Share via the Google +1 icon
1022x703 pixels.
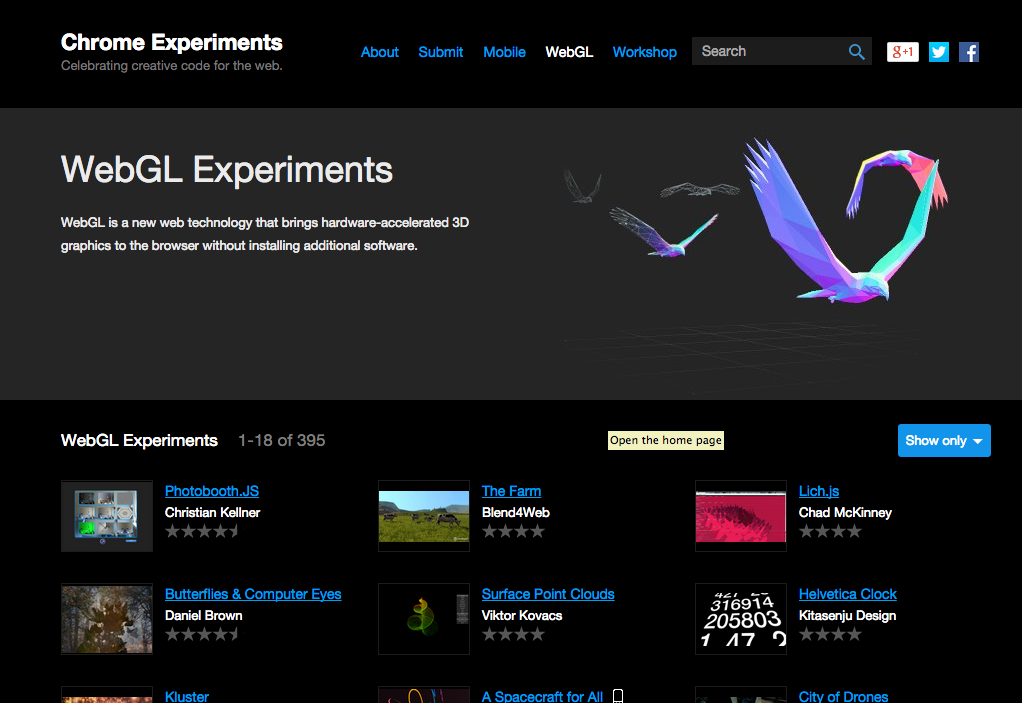(903, 51)
